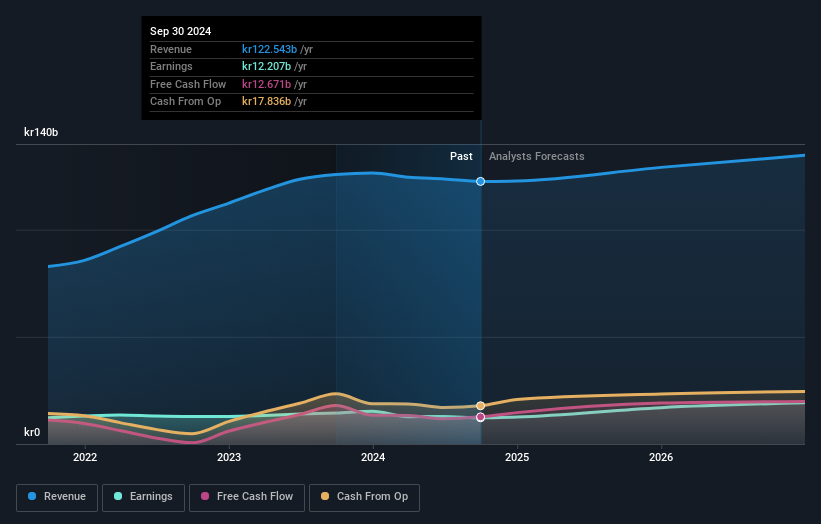Click the orange Cash From Op data point
The image size is (821, 524).
click(x=480, y=406)
